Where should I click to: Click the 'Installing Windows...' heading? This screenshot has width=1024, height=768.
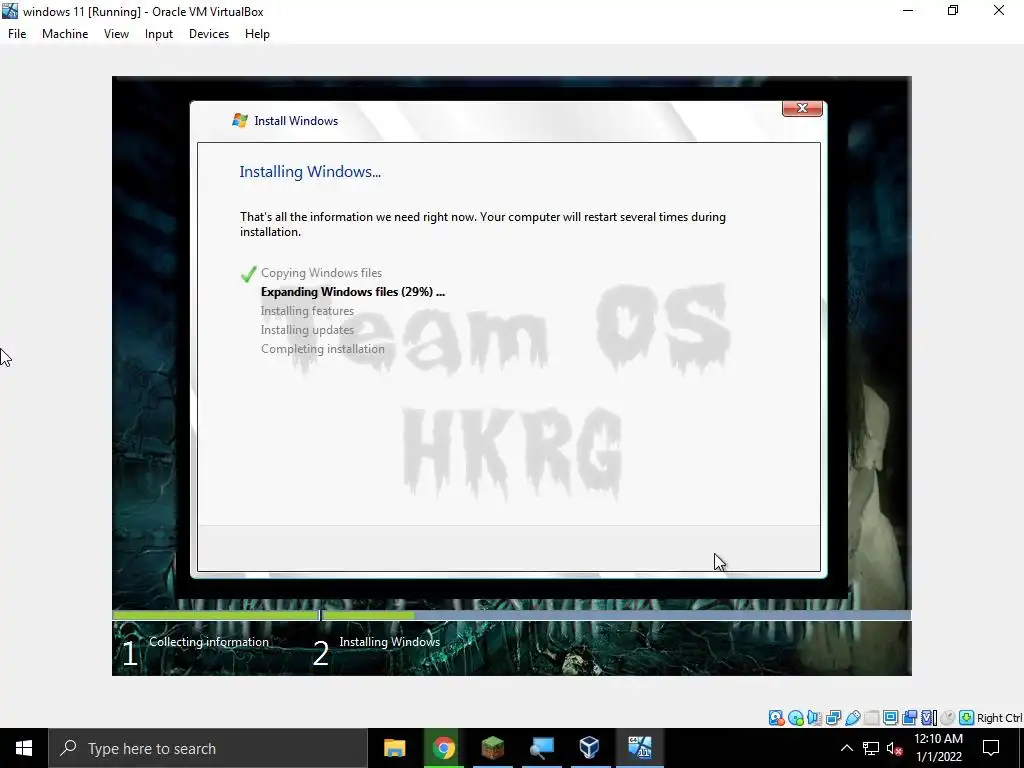310,172
